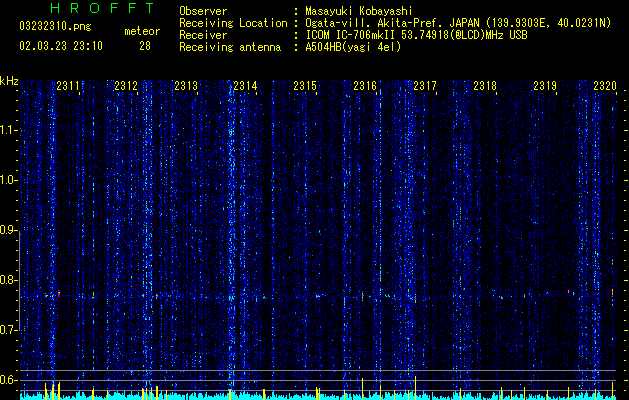Click the 2312 time marker
This screenshot has width=629, height=400.
126,86
